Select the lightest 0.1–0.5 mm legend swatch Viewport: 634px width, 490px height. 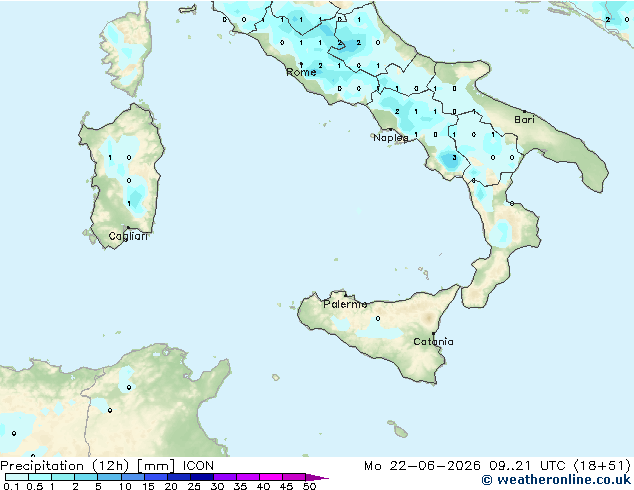[17, 477]
